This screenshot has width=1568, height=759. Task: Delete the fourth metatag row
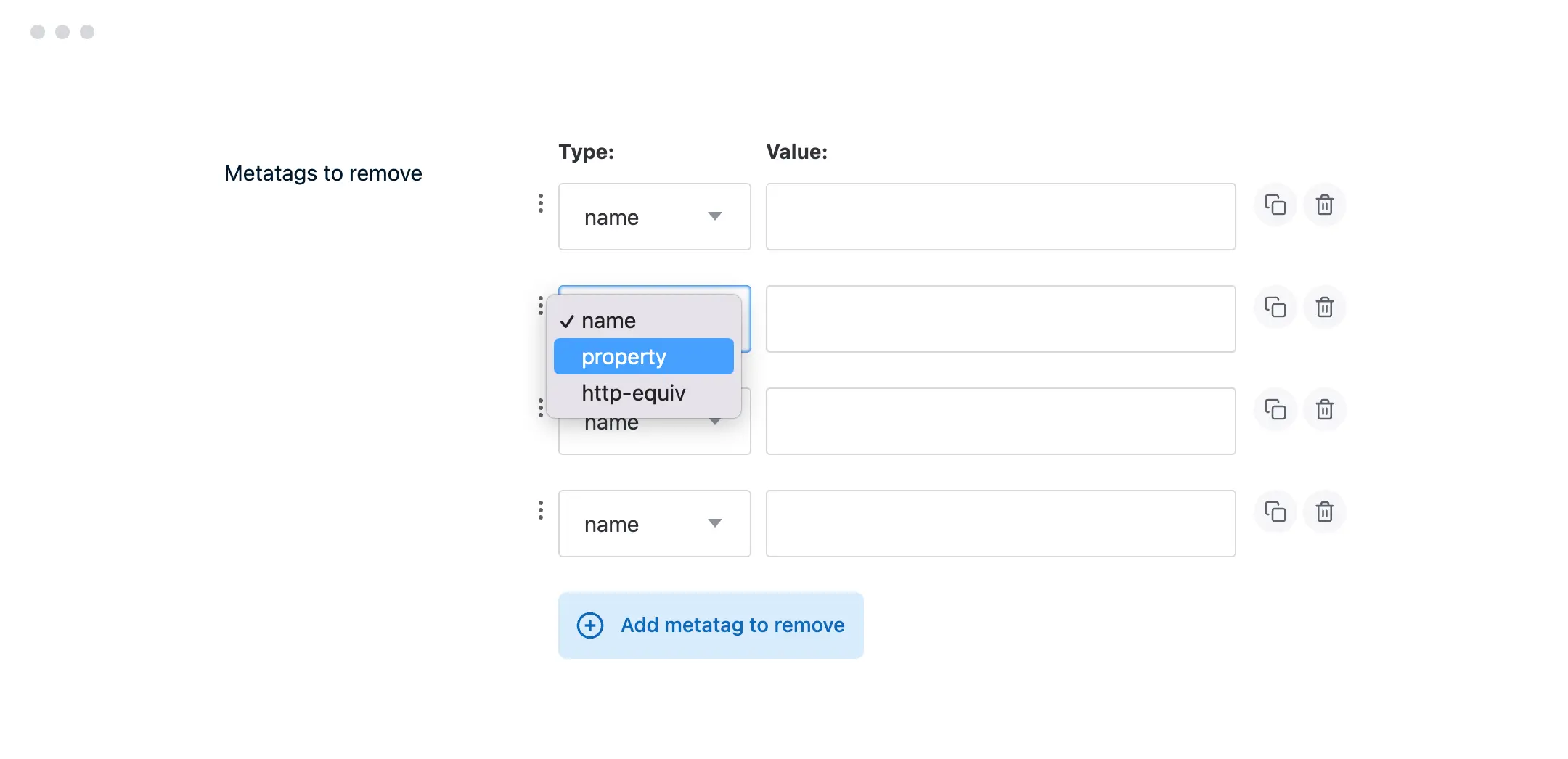tap(1324, 512)
